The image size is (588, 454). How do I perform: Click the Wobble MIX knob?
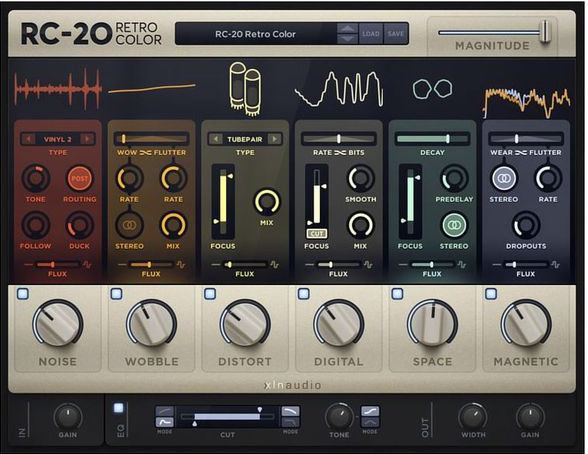pos(173,225)
